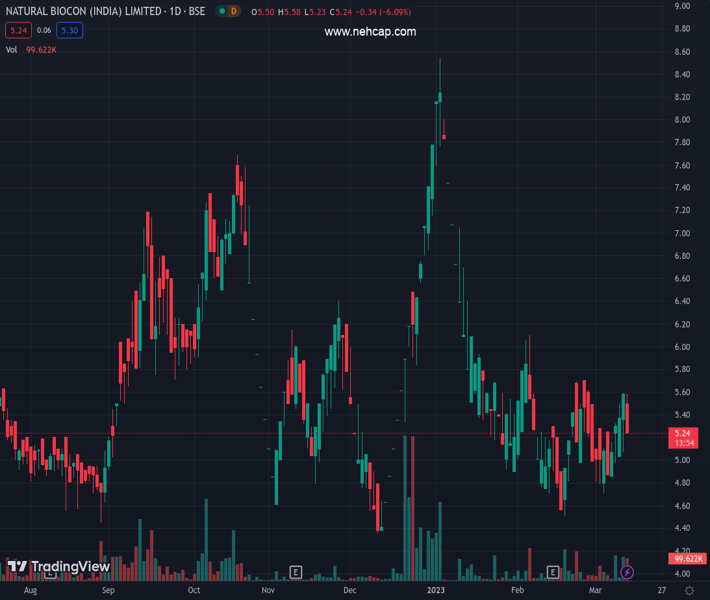Click the TradingView logo
The width and height of the screenshot is (710, 600).
tap(58, 567)
